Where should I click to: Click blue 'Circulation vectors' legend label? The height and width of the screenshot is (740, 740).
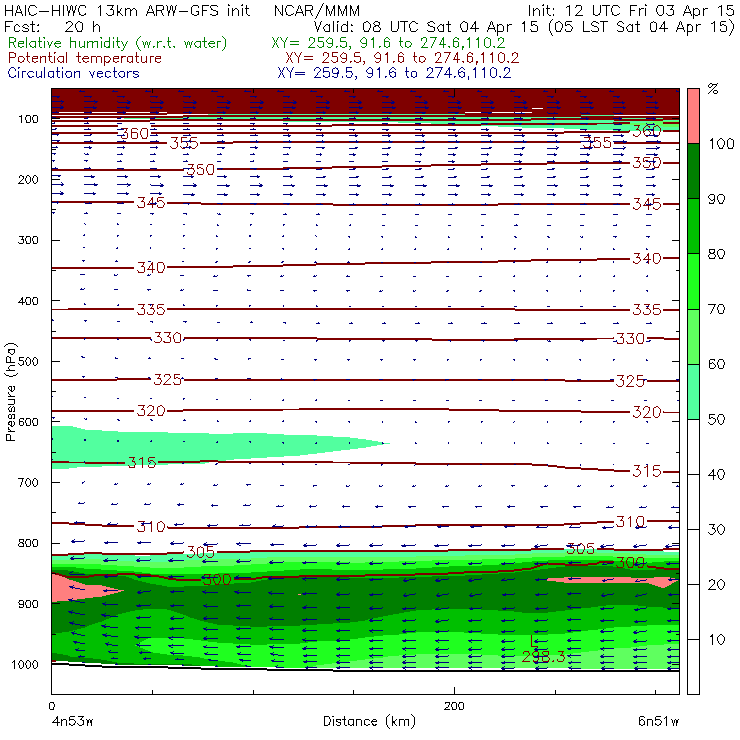73,73
